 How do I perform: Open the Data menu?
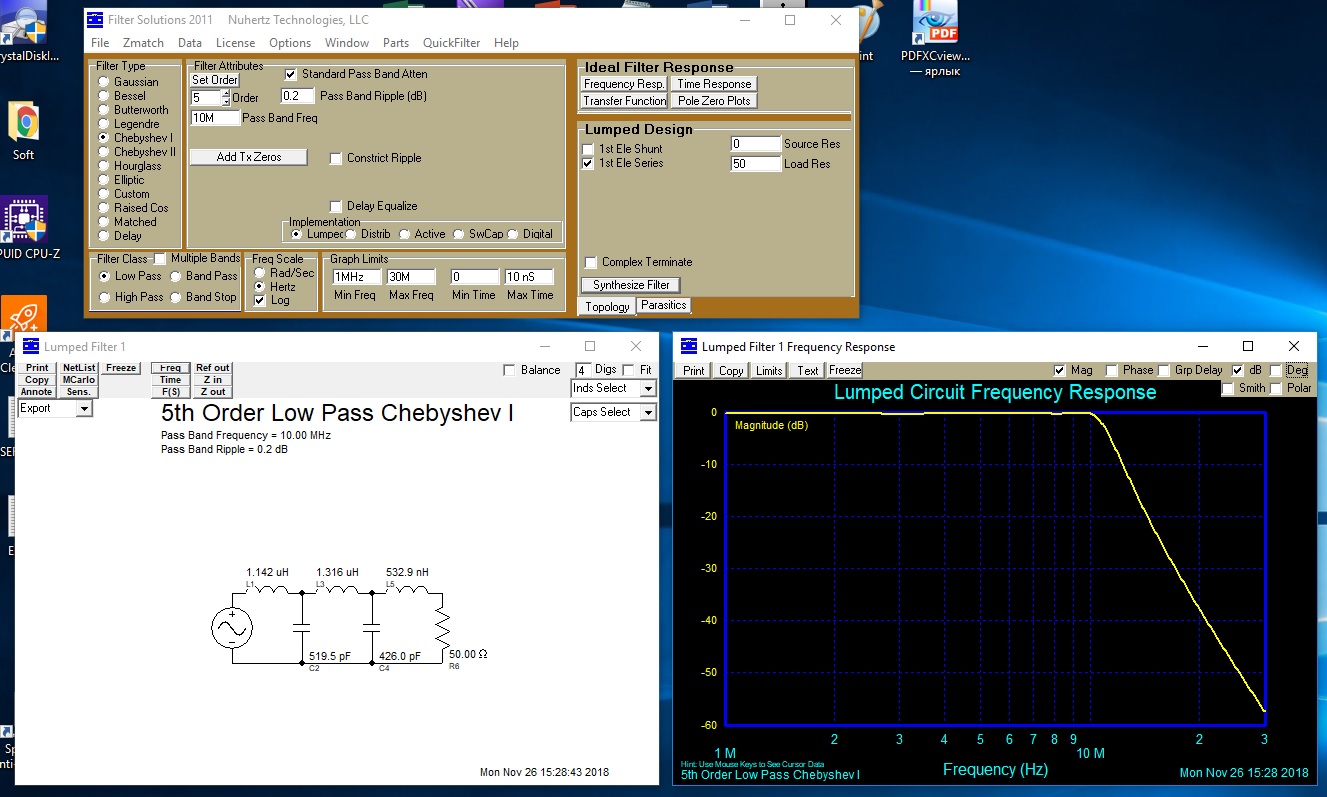pyautogui.click(x=190, y=43)
